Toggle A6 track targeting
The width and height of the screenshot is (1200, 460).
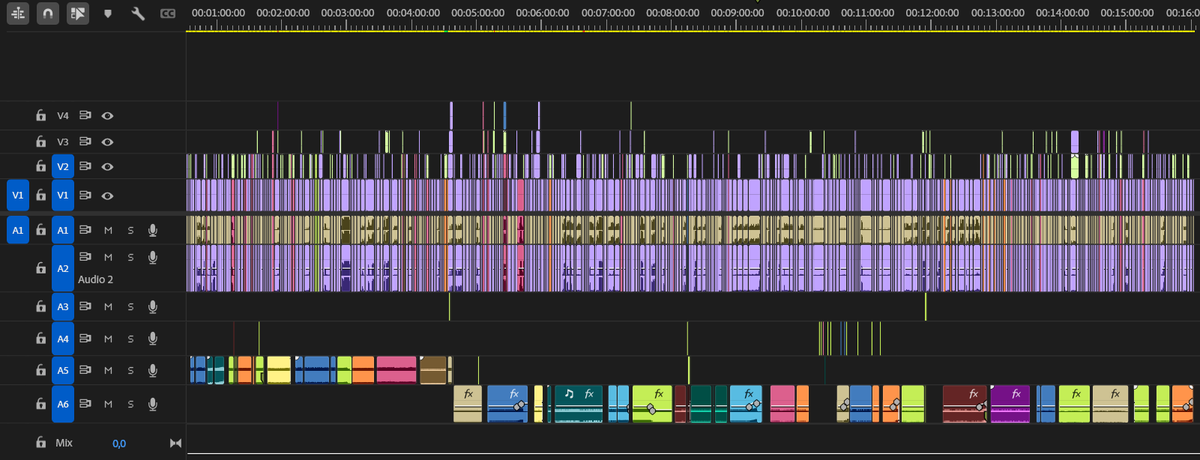pyautogui.click(x=63, y=404)
